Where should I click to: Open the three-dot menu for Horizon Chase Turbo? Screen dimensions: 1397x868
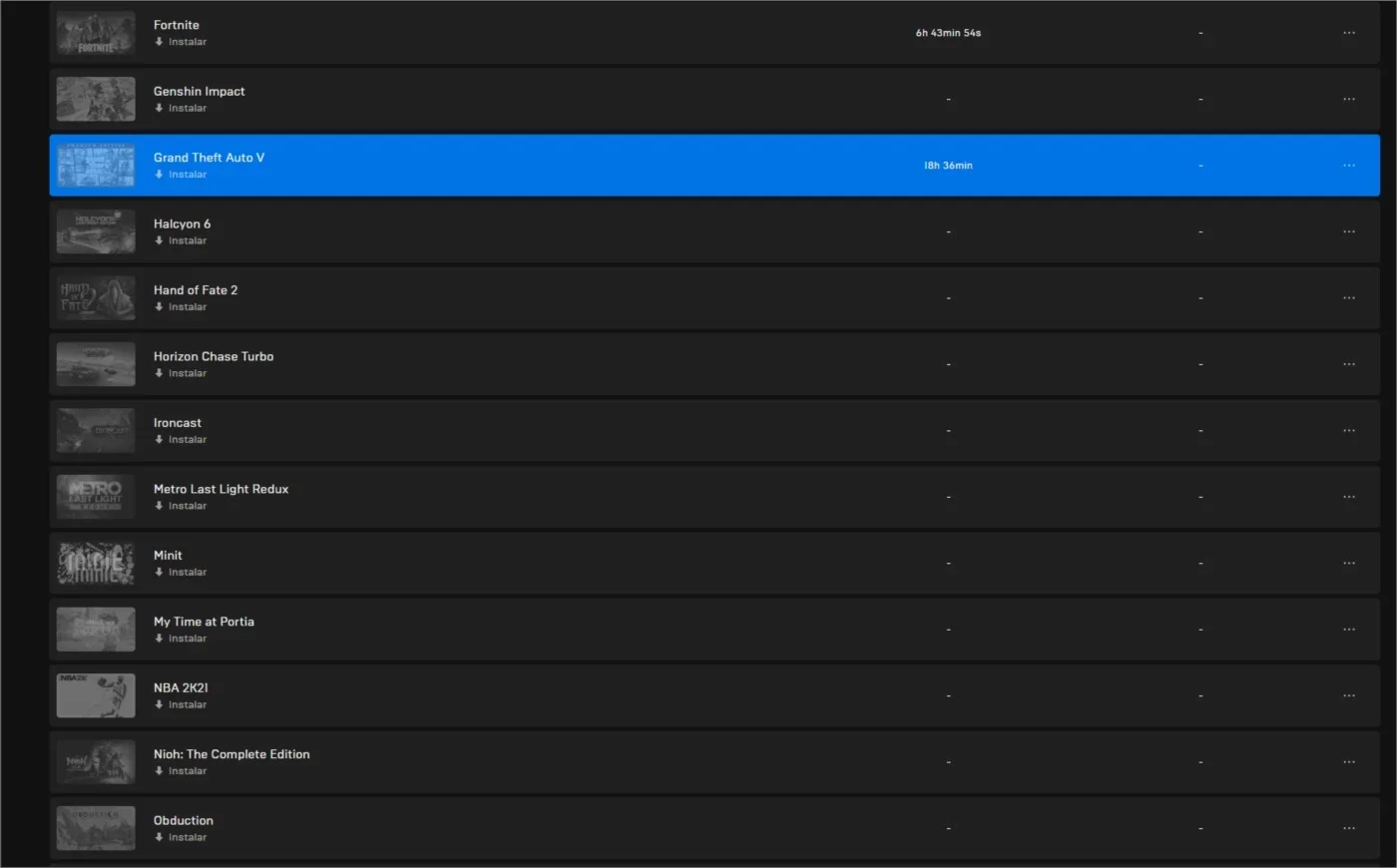click(x=1349, y=364)
